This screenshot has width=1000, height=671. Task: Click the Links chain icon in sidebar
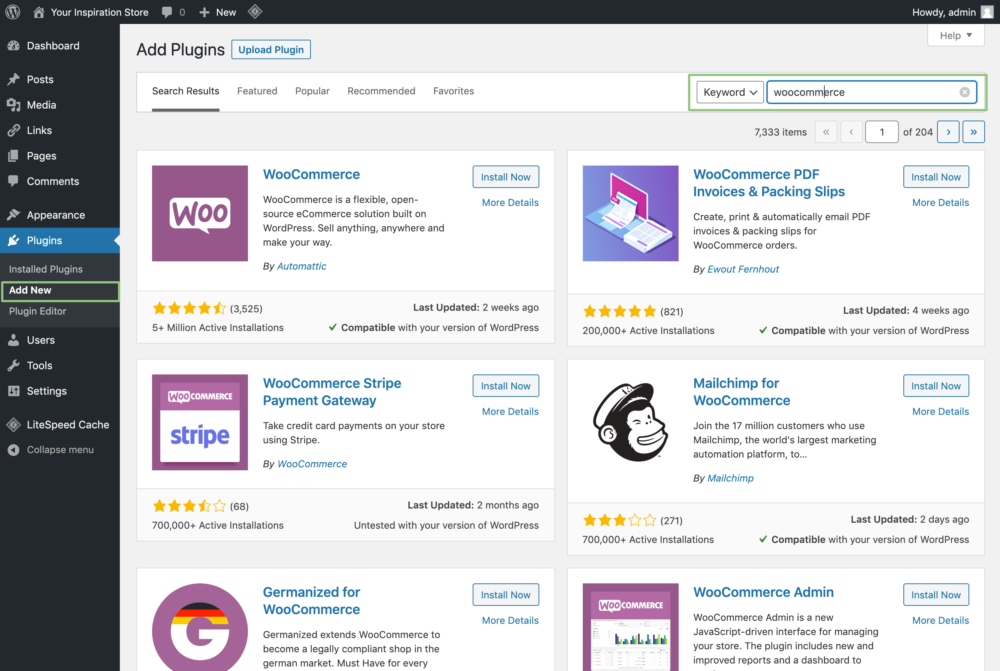[13, 131]
